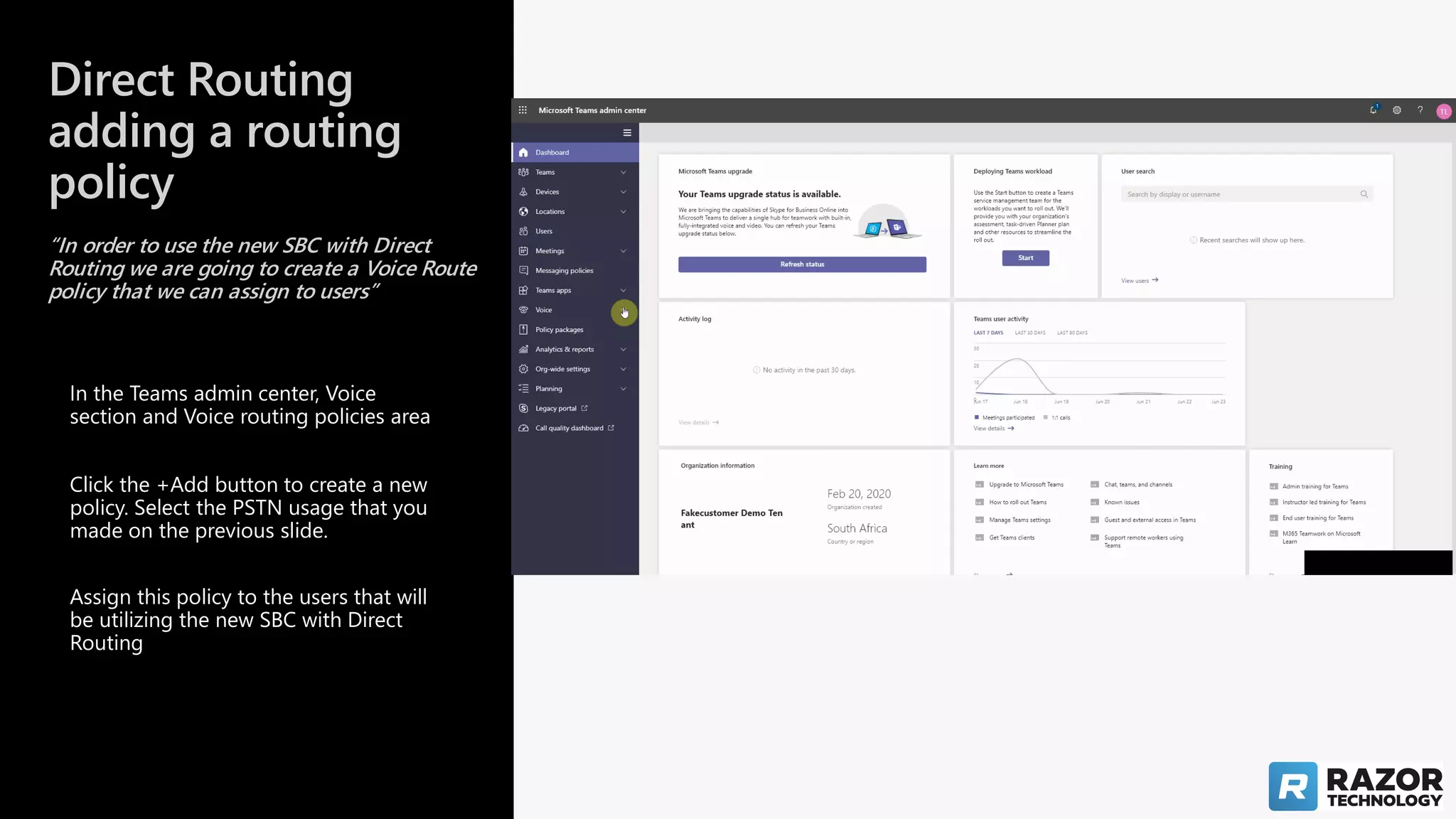1456x819 pixels.
Task: Expand the Voice menu chevron
Action: pyautogui.click(x=623, y=311)
